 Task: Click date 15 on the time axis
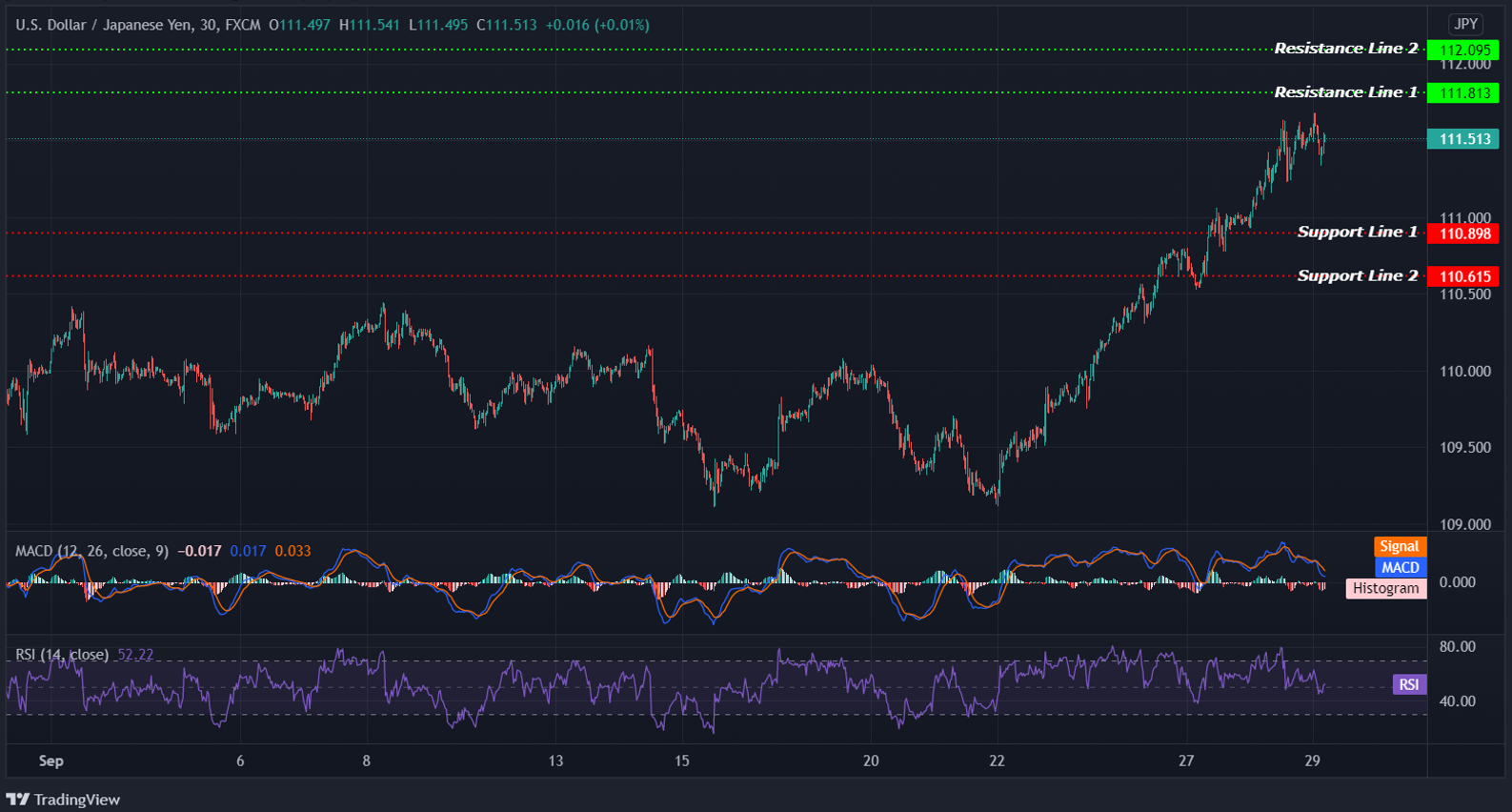(682, 761)
